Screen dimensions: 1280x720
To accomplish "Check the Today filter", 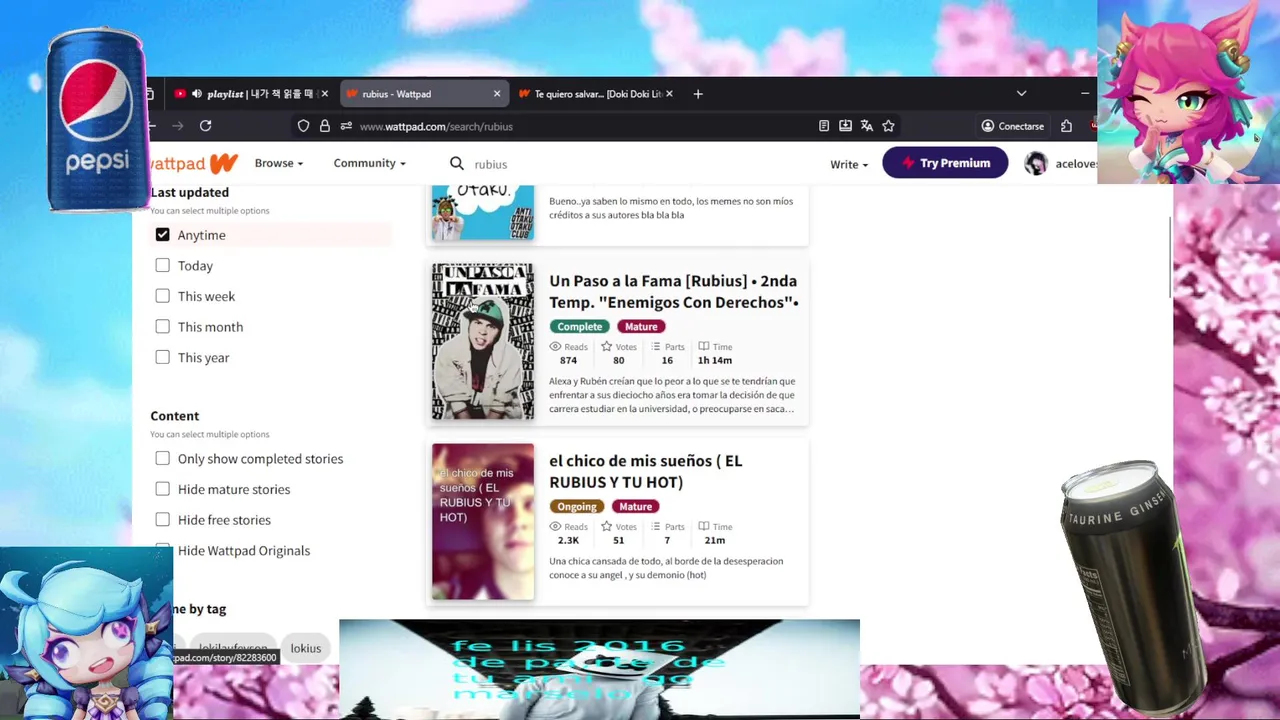I will coord(162,266).
